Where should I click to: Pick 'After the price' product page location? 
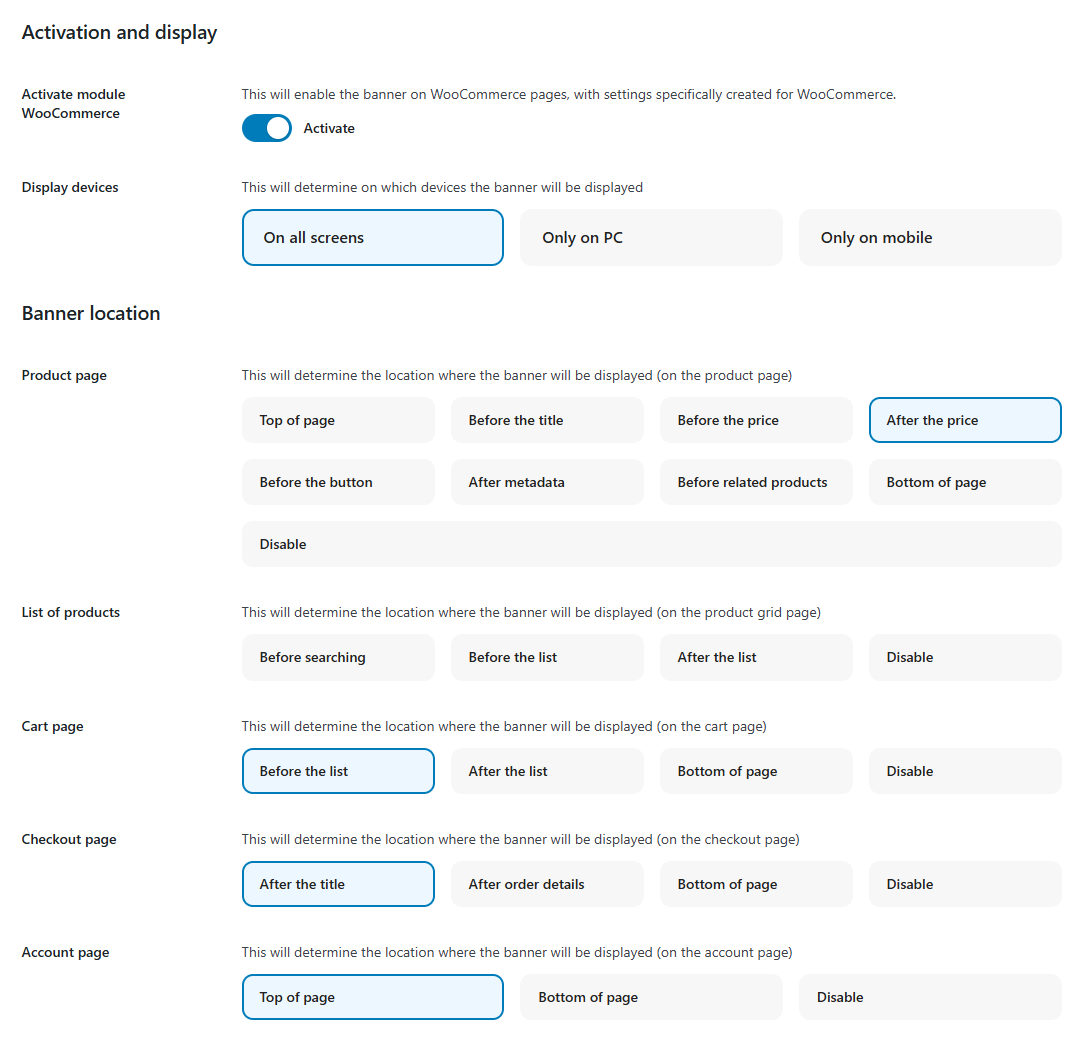coord(965,420)
